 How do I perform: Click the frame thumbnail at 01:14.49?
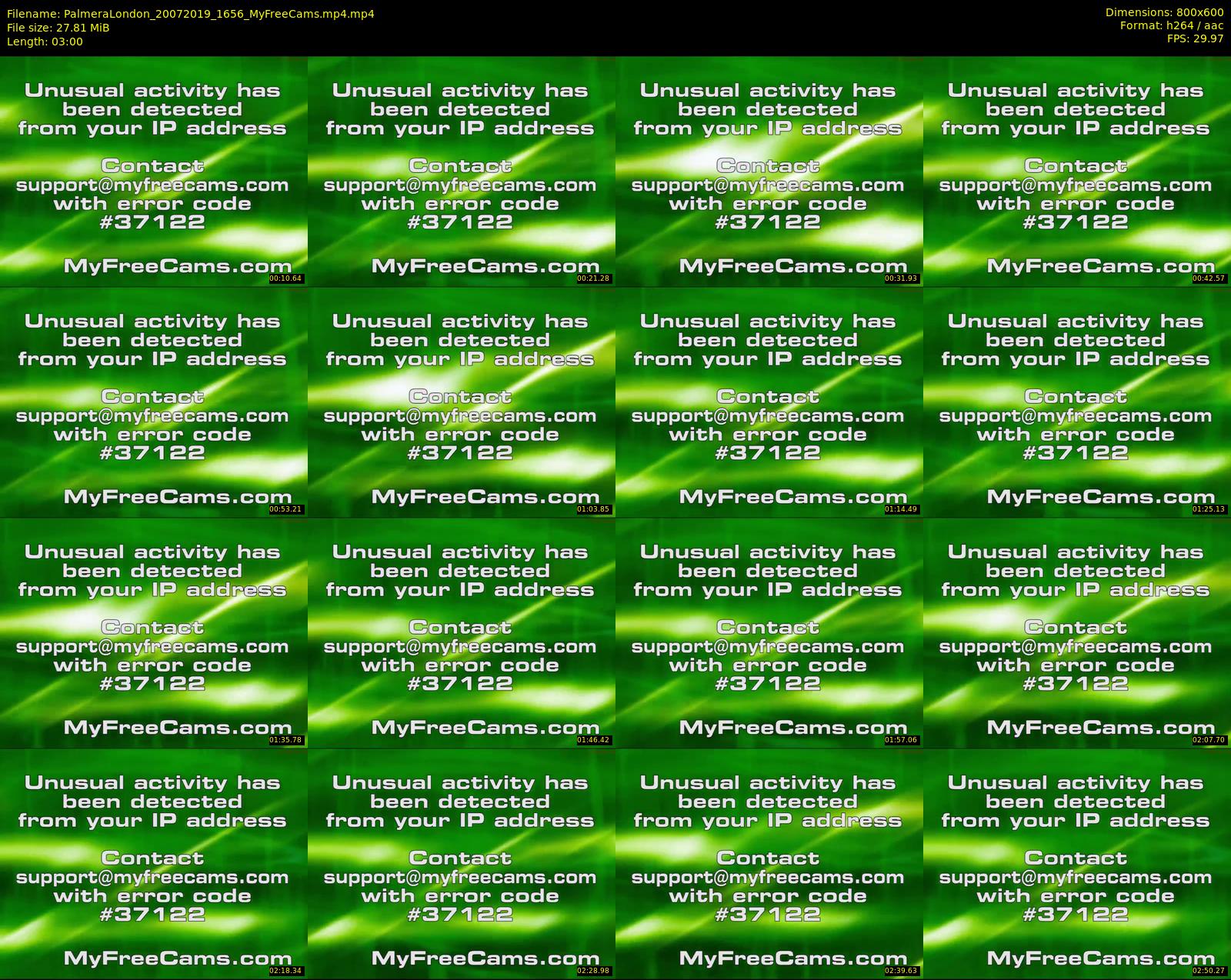click(769, 402)
